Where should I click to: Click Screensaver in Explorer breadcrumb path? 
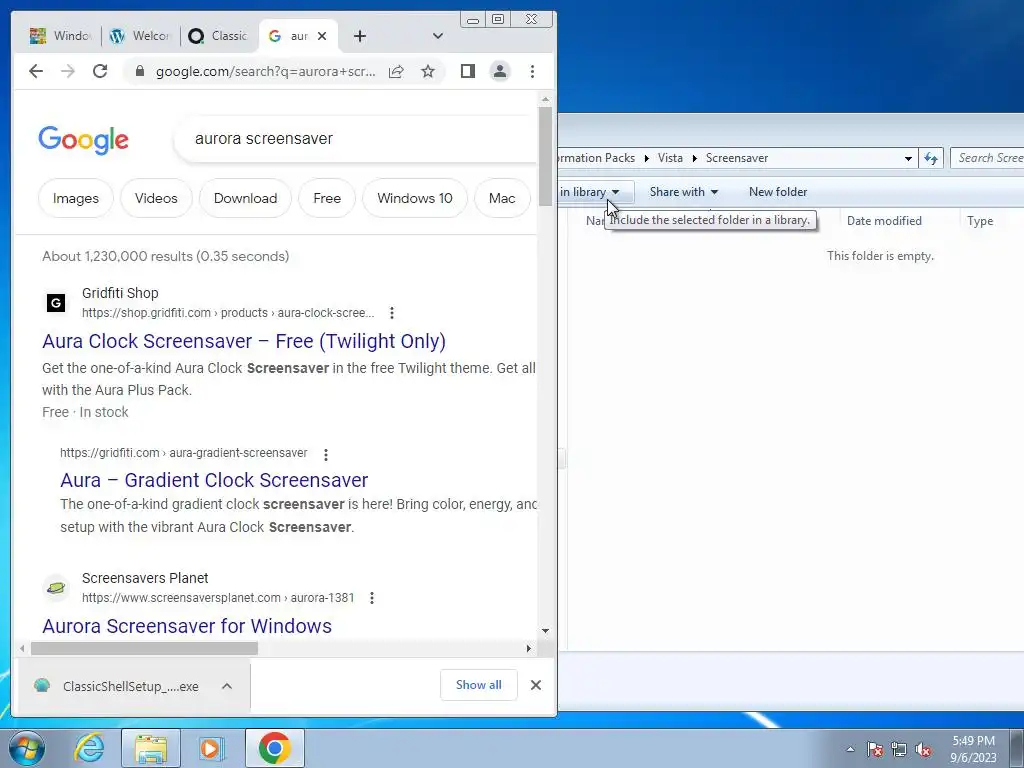pyautogui.click(x=737, y=158)
